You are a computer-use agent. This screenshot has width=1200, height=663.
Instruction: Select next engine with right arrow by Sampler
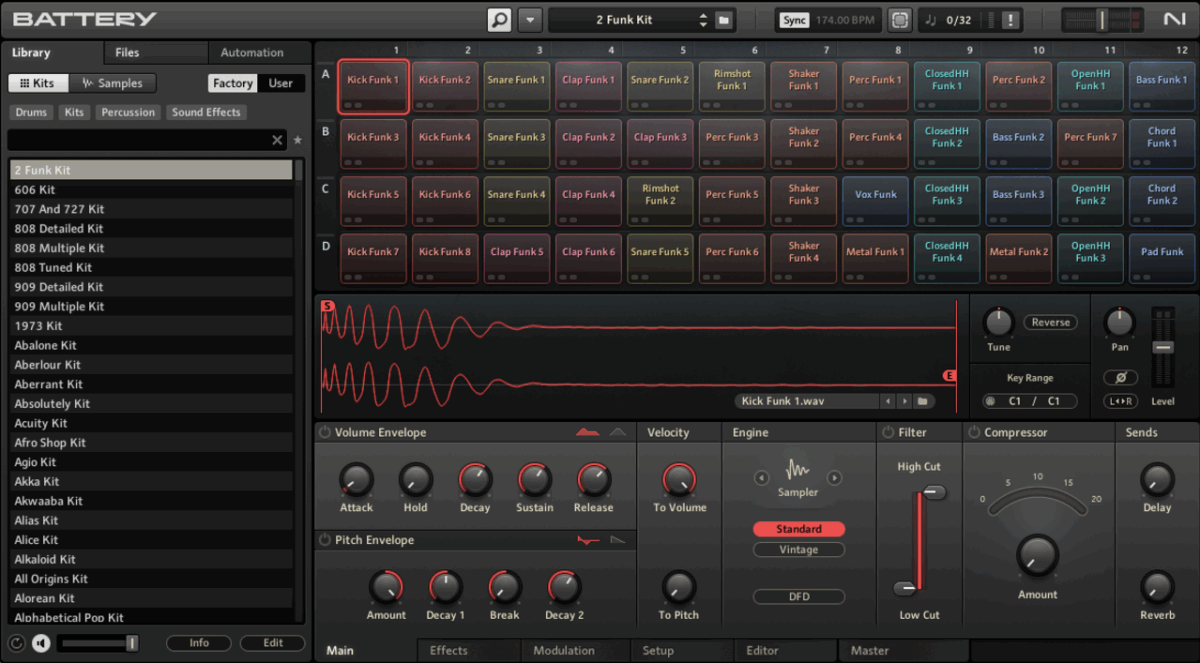pyautogui.click(x=834, y=478)
